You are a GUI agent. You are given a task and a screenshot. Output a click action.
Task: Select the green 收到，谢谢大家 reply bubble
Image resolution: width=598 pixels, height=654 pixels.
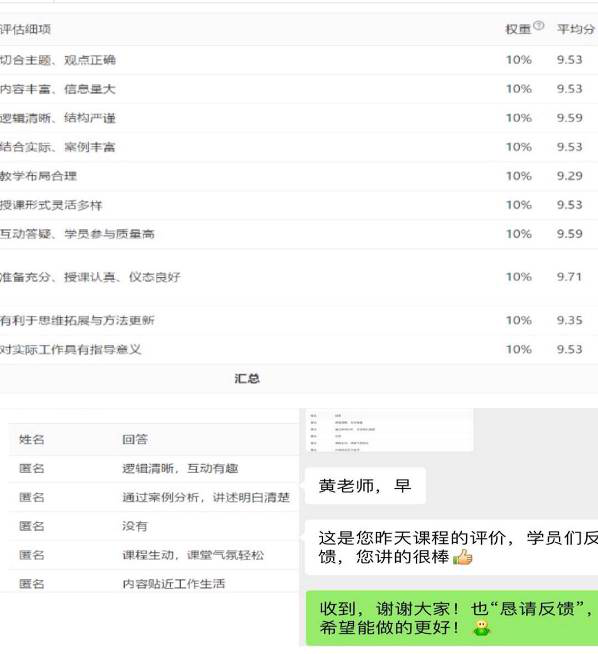coord(452,618)
